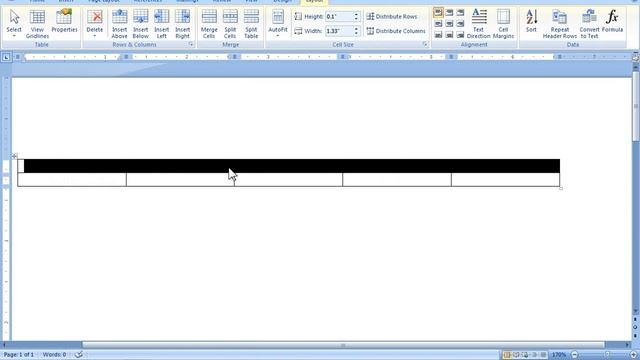The width and height of the screenshot is (640, 360).
Task: Click Split Table
Action: [251, 24]
